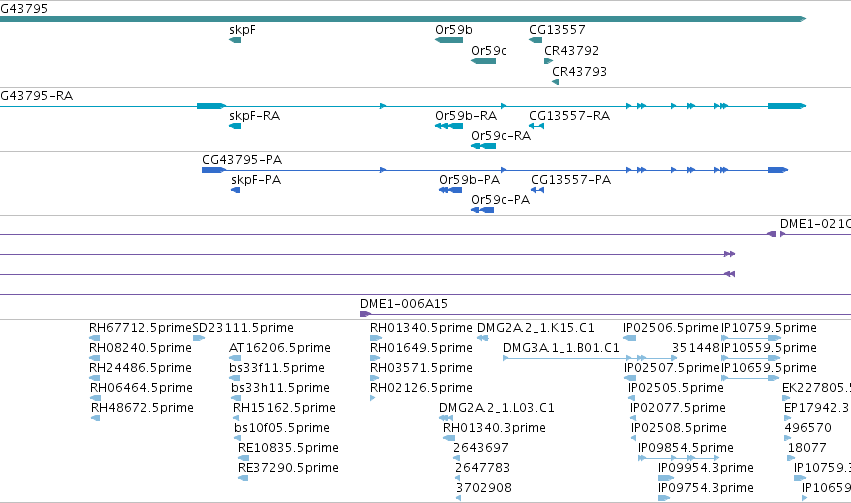Viewport: 851px width, 503px height.
Task: Click the skpF-PA protein label
Action: (x=256, y=180)
